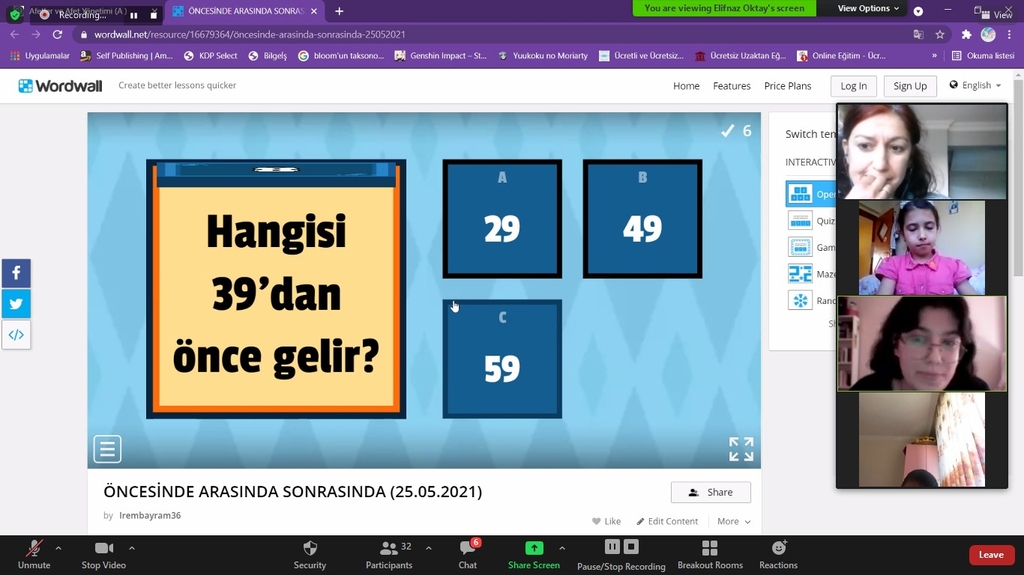The width and height of the screenshot is (1024, 575).
Task: Open the Chrome extensions puzzle icon
Action: [x=966, y=35]
